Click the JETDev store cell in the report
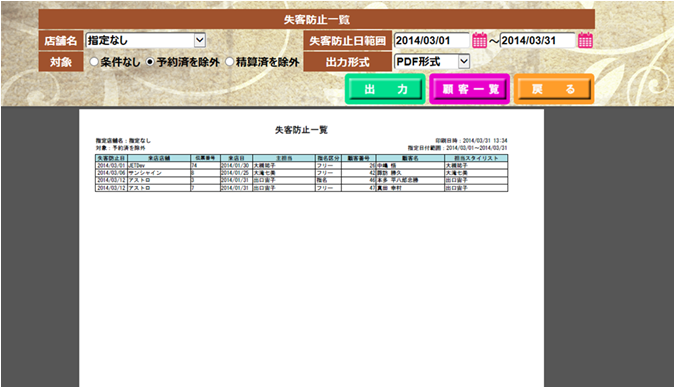Image resolution: width=675 pixels, height=388 pixels. click(159, 165)
